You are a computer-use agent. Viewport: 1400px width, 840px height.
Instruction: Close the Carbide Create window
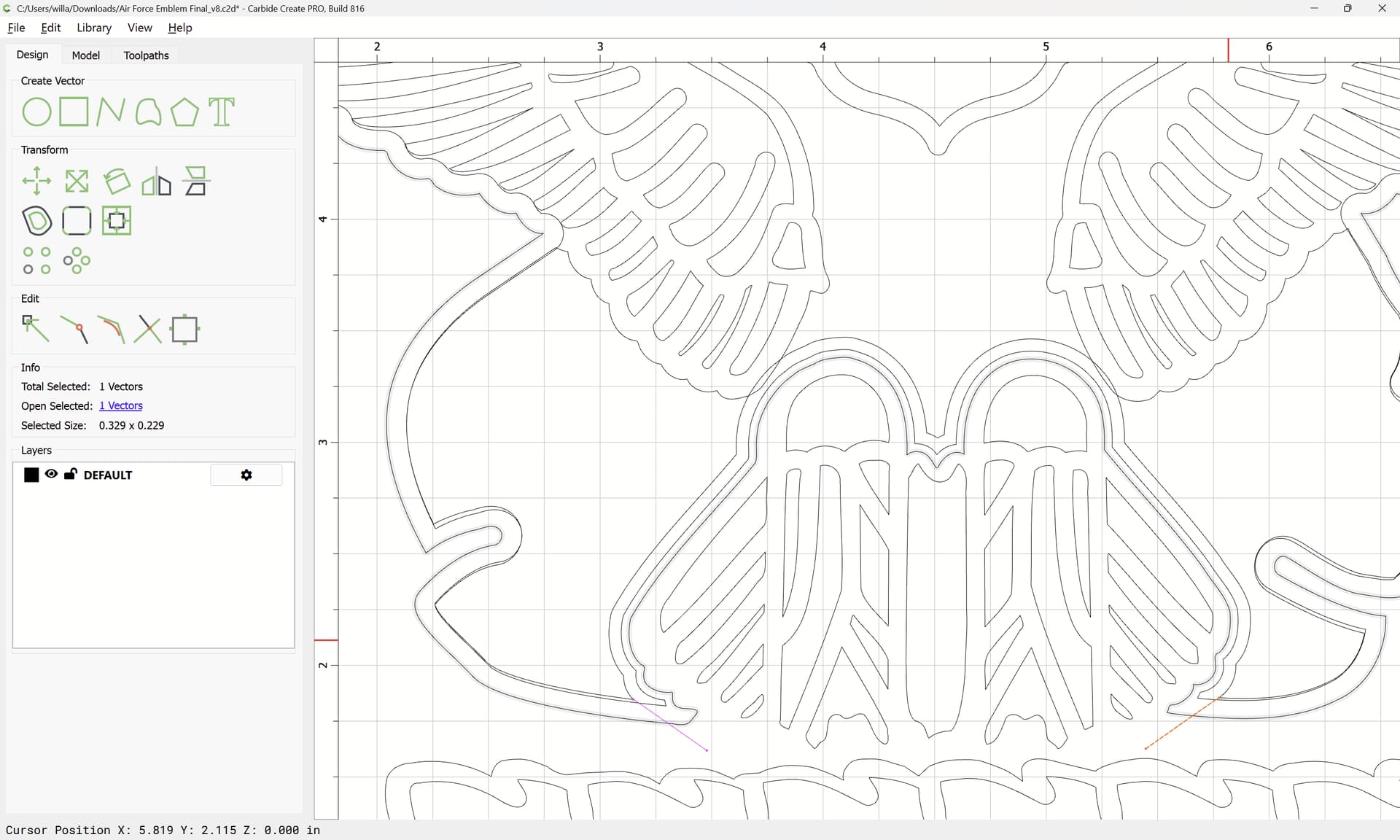(1382, 9)
